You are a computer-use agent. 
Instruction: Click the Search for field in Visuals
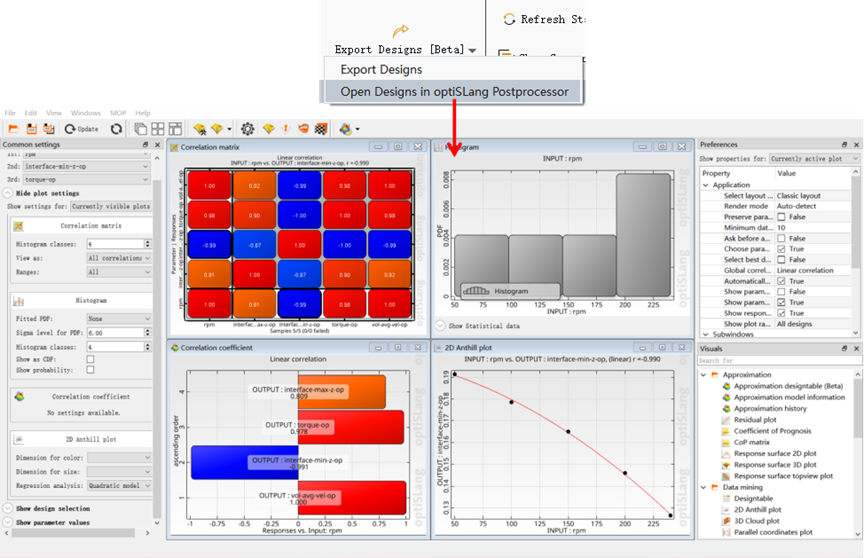[779, 360]
